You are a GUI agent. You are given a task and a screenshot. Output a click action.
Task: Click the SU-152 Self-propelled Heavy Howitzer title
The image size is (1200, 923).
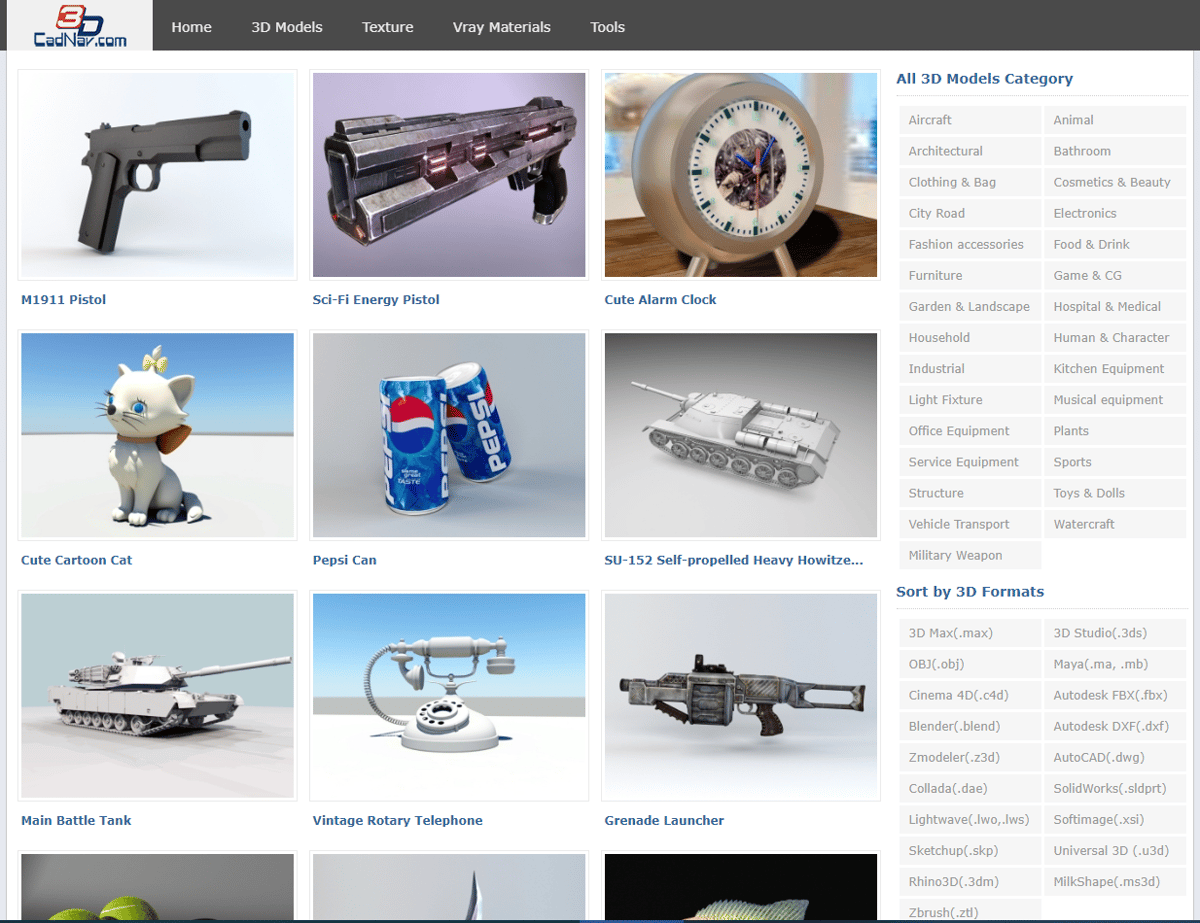coord(734,560)
